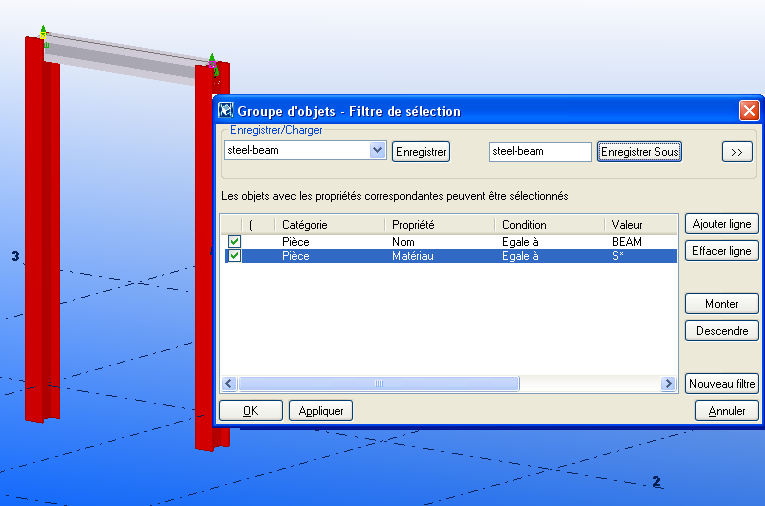Viewport: 765px width, 506px height.
Task: Click Pièce category in the Matériau row
Action: click(296, 256)
